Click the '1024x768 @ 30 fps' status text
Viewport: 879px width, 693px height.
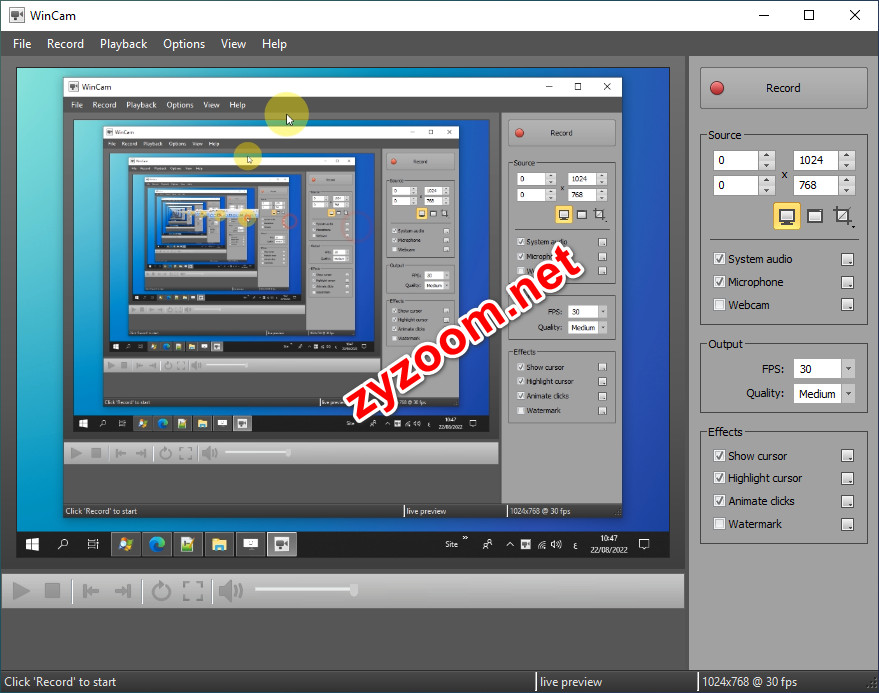[750, 682]
